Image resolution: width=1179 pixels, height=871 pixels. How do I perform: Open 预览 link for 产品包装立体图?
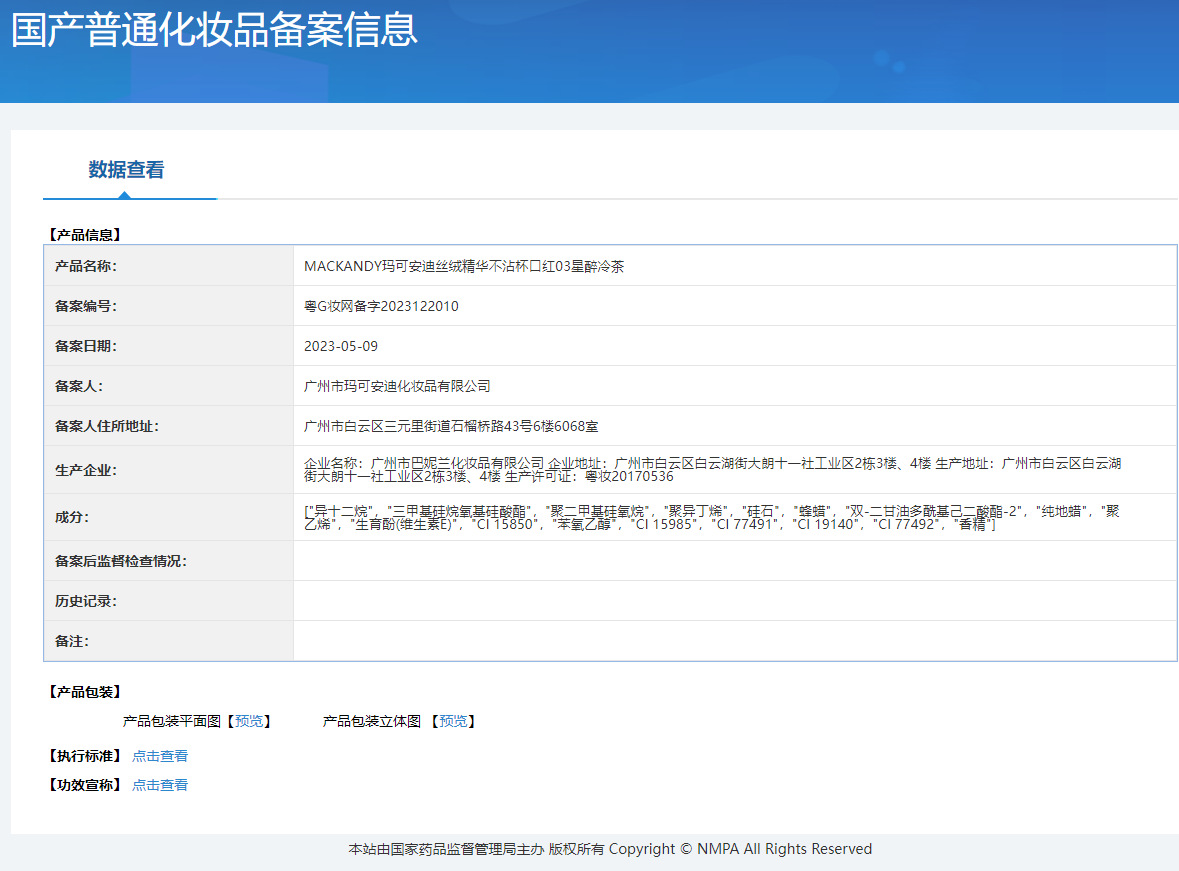click(x=453, y=721)
